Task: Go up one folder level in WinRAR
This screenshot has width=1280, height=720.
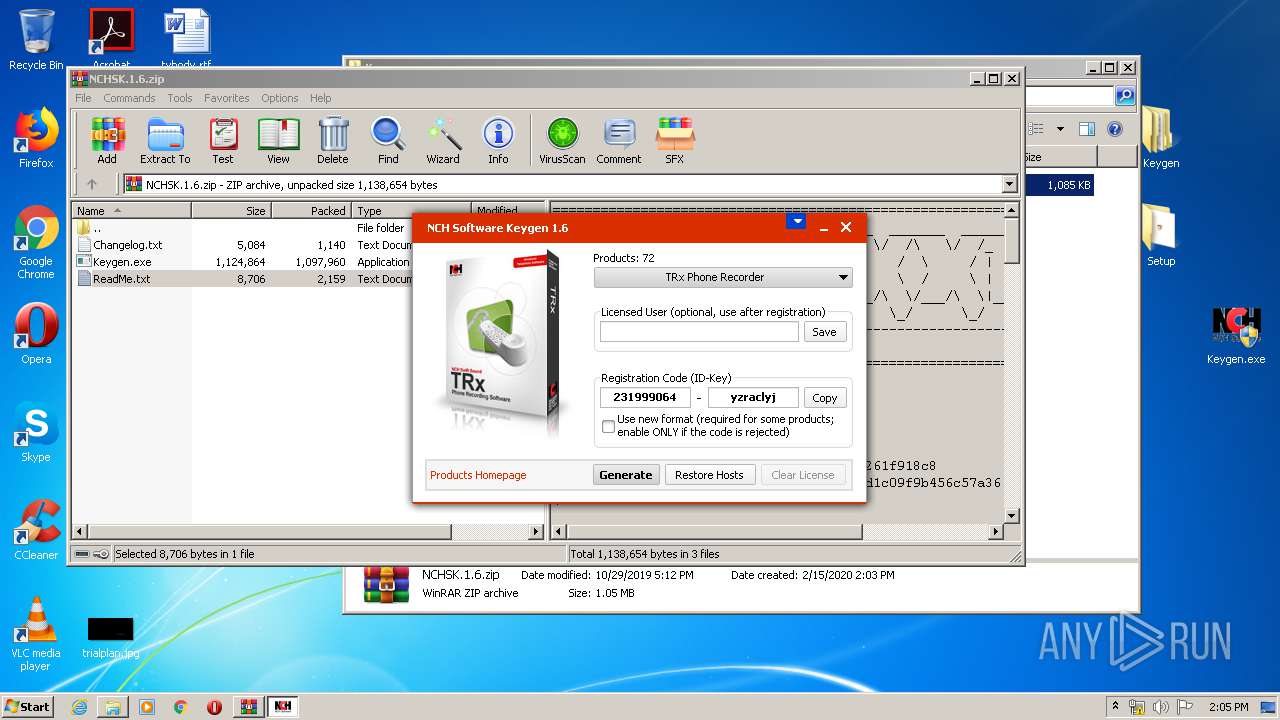Action: (92, 184)
